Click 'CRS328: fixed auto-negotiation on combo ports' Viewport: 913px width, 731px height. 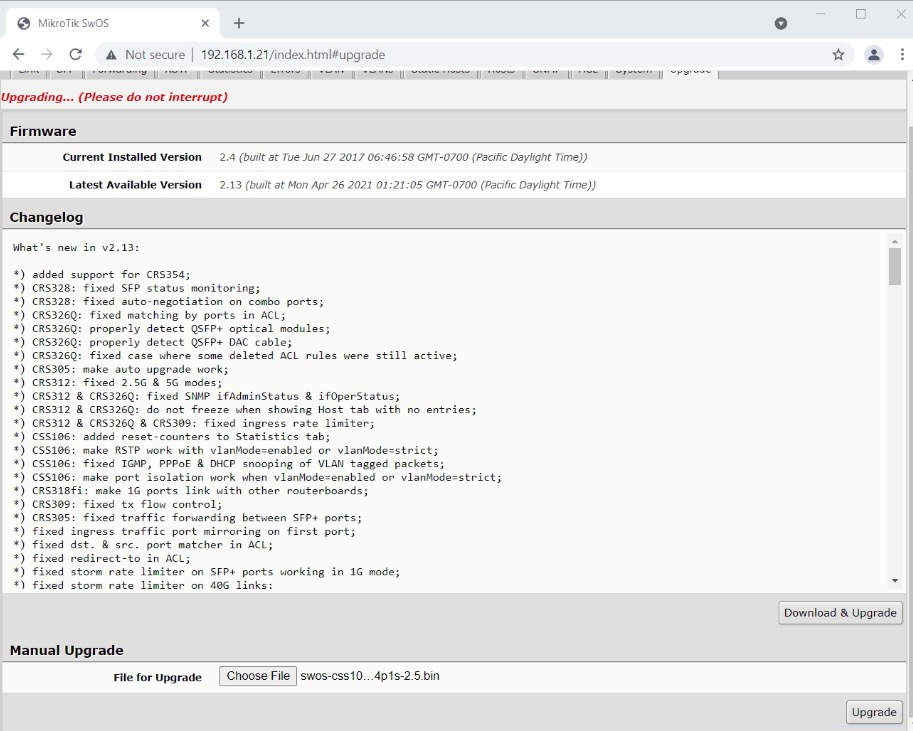point(168,302)
